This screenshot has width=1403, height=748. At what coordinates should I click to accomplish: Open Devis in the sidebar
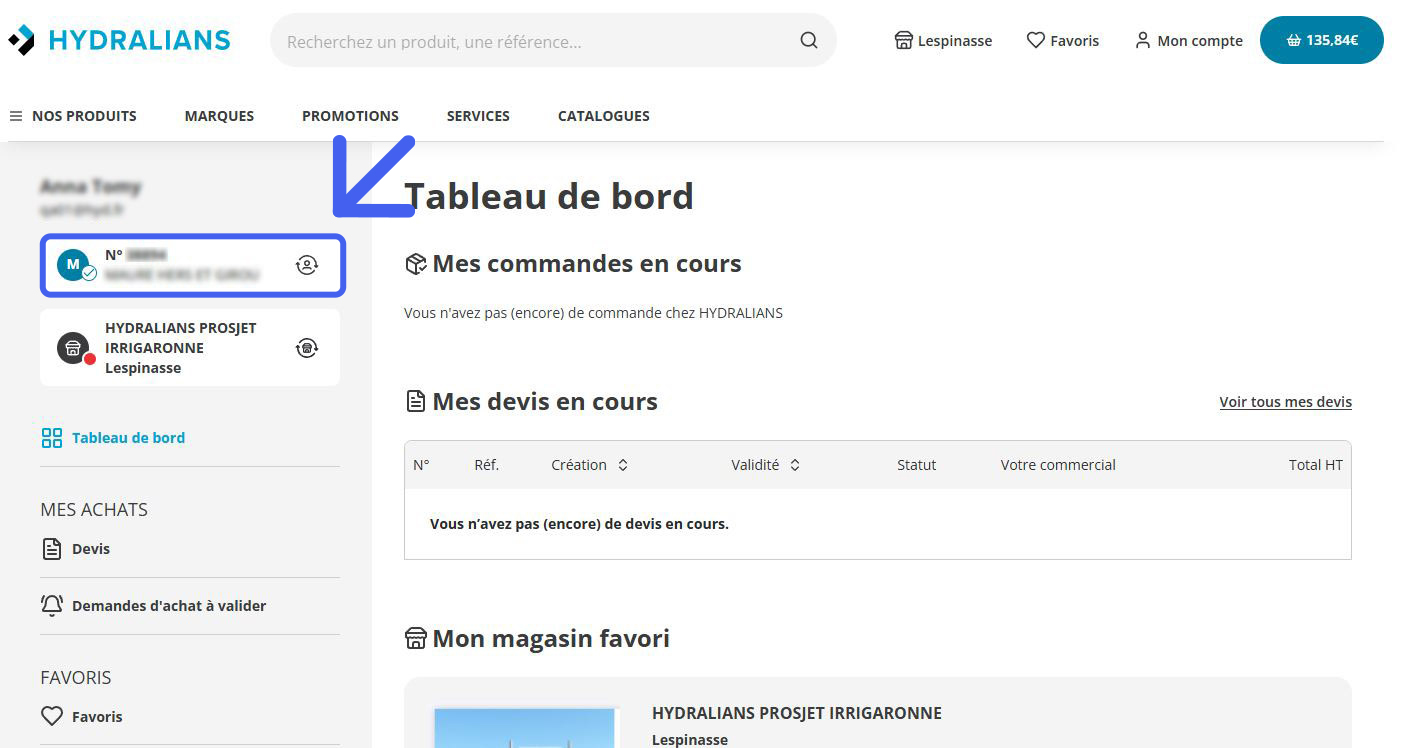tap(76, 549)
